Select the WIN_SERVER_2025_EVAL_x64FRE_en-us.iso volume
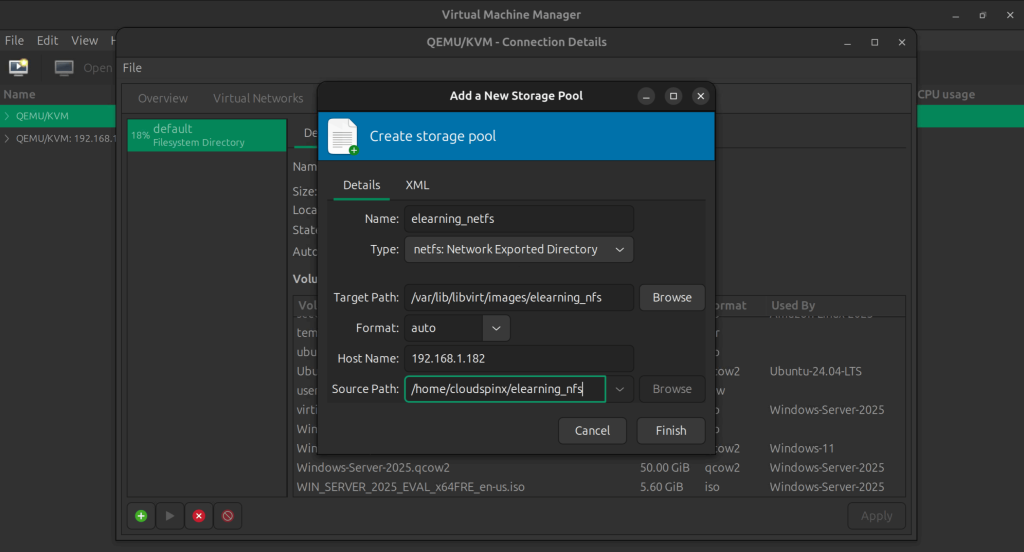This screenshot has width=1024, height=552. tap(599, 487)
